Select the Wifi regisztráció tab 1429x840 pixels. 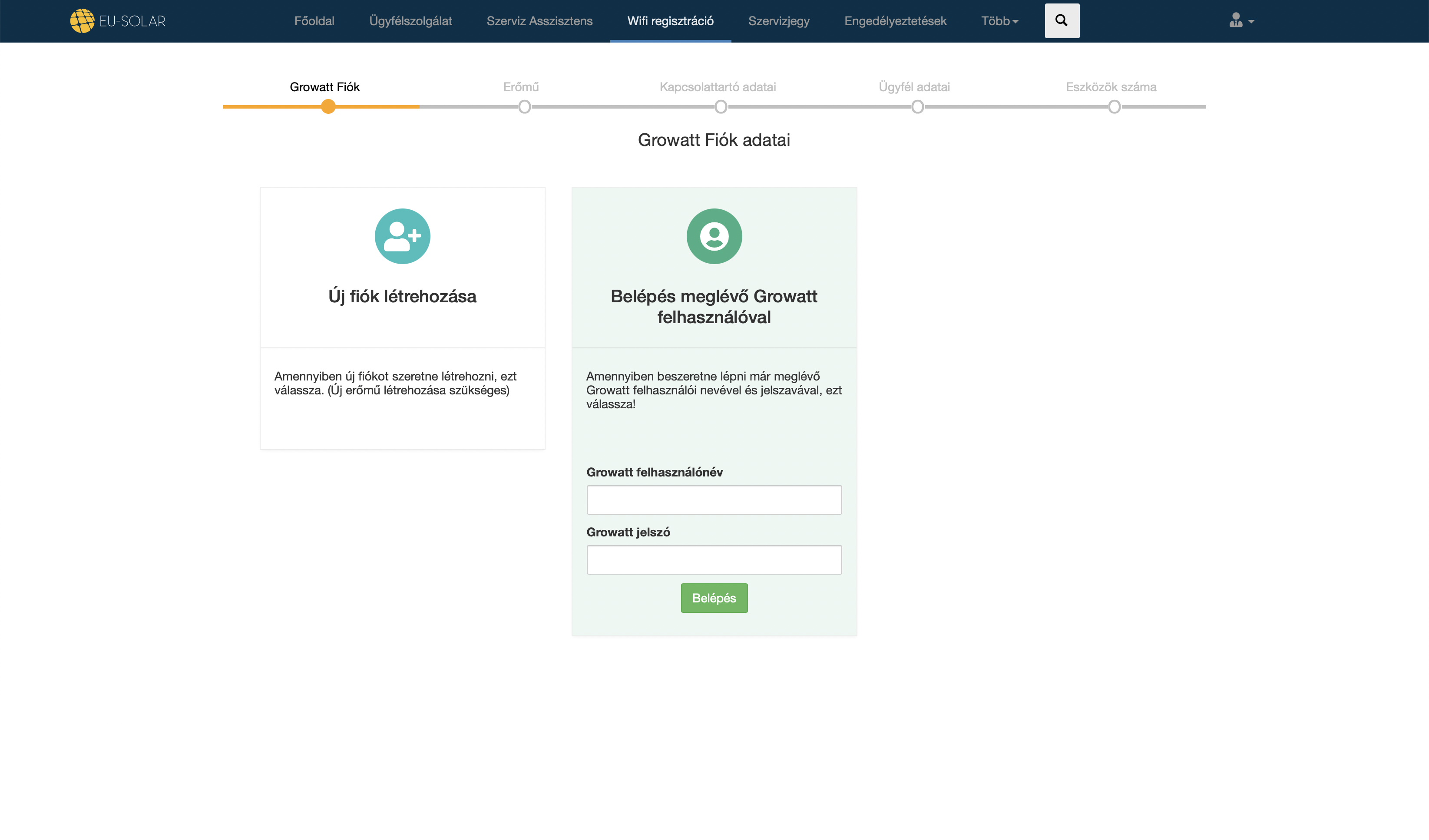(x=670, y=21)
